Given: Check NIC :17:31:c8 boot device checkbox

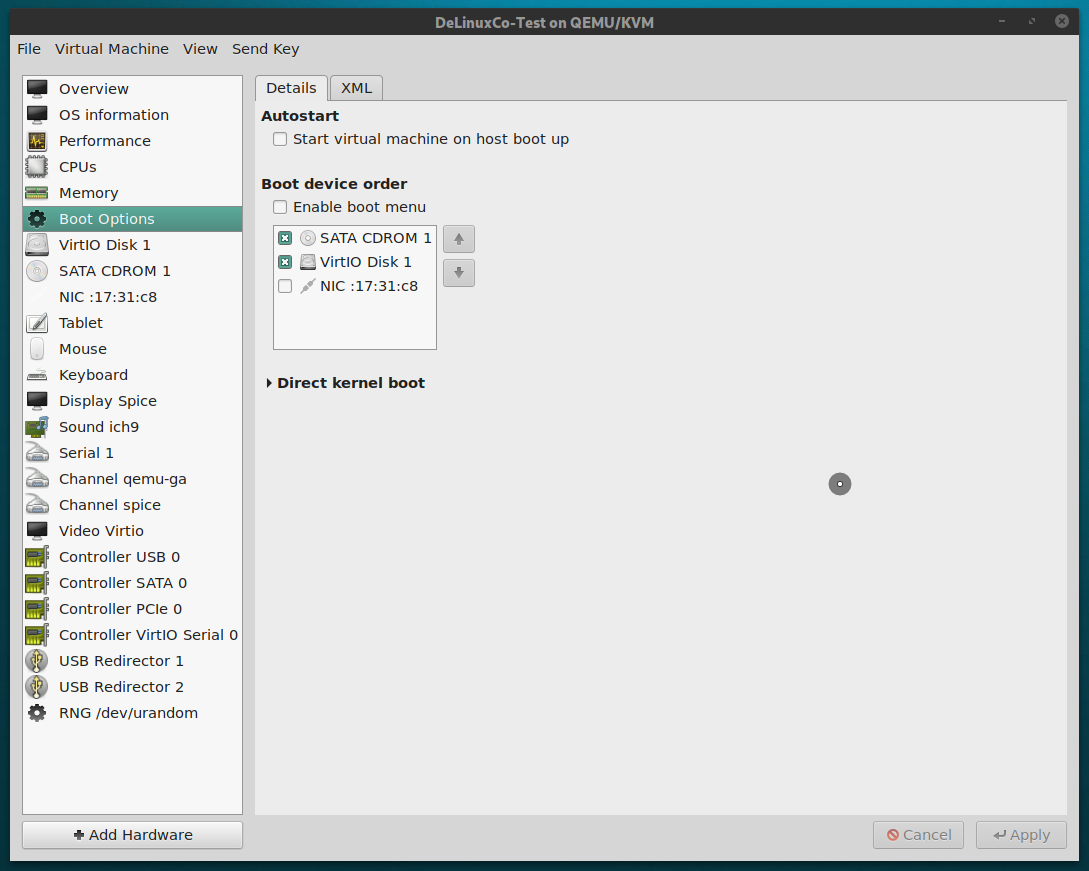Looking at the screenshot, I should click(285, 286).
